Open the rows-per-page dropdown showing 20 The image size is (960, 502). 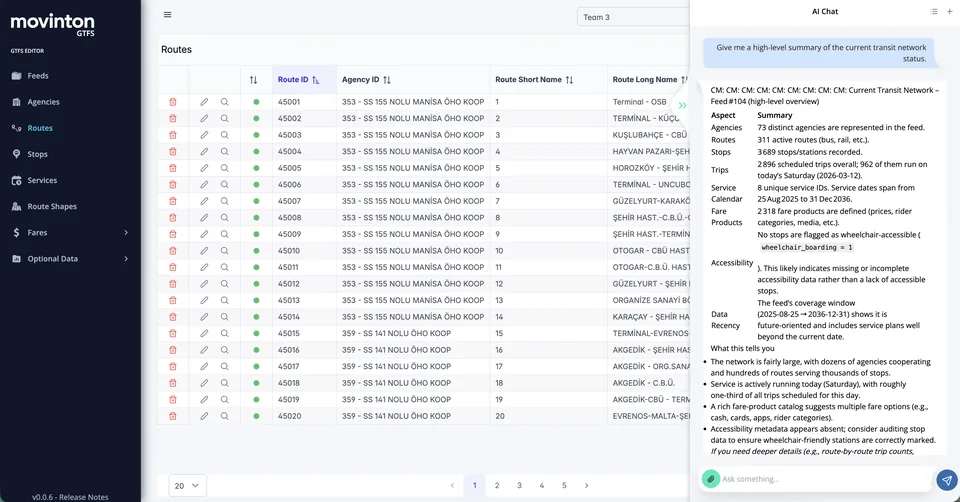click(x=187, y=485)
